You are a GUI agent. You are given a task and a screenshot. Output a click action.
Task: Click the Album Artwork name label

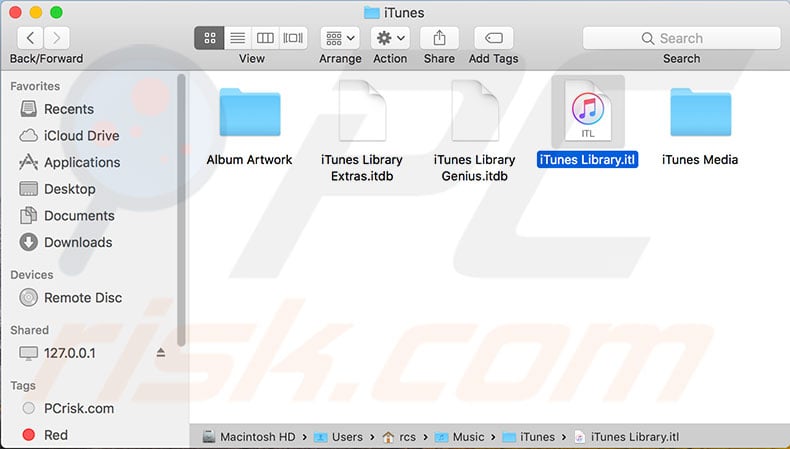(249, 160)
